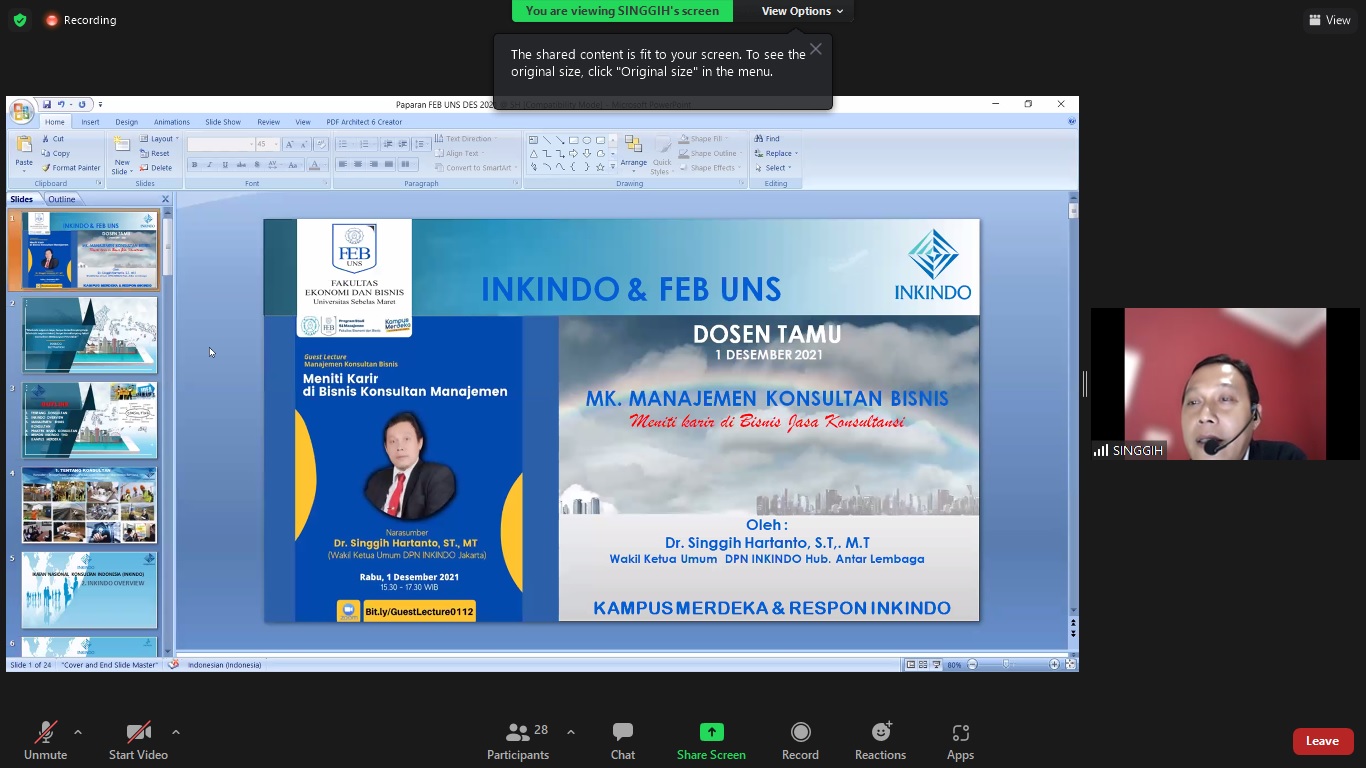Image resolution: width=1366 pixels, height=768 pixels.
Task: Switch to the Design ribbon tab
Action: click(126, 122)
